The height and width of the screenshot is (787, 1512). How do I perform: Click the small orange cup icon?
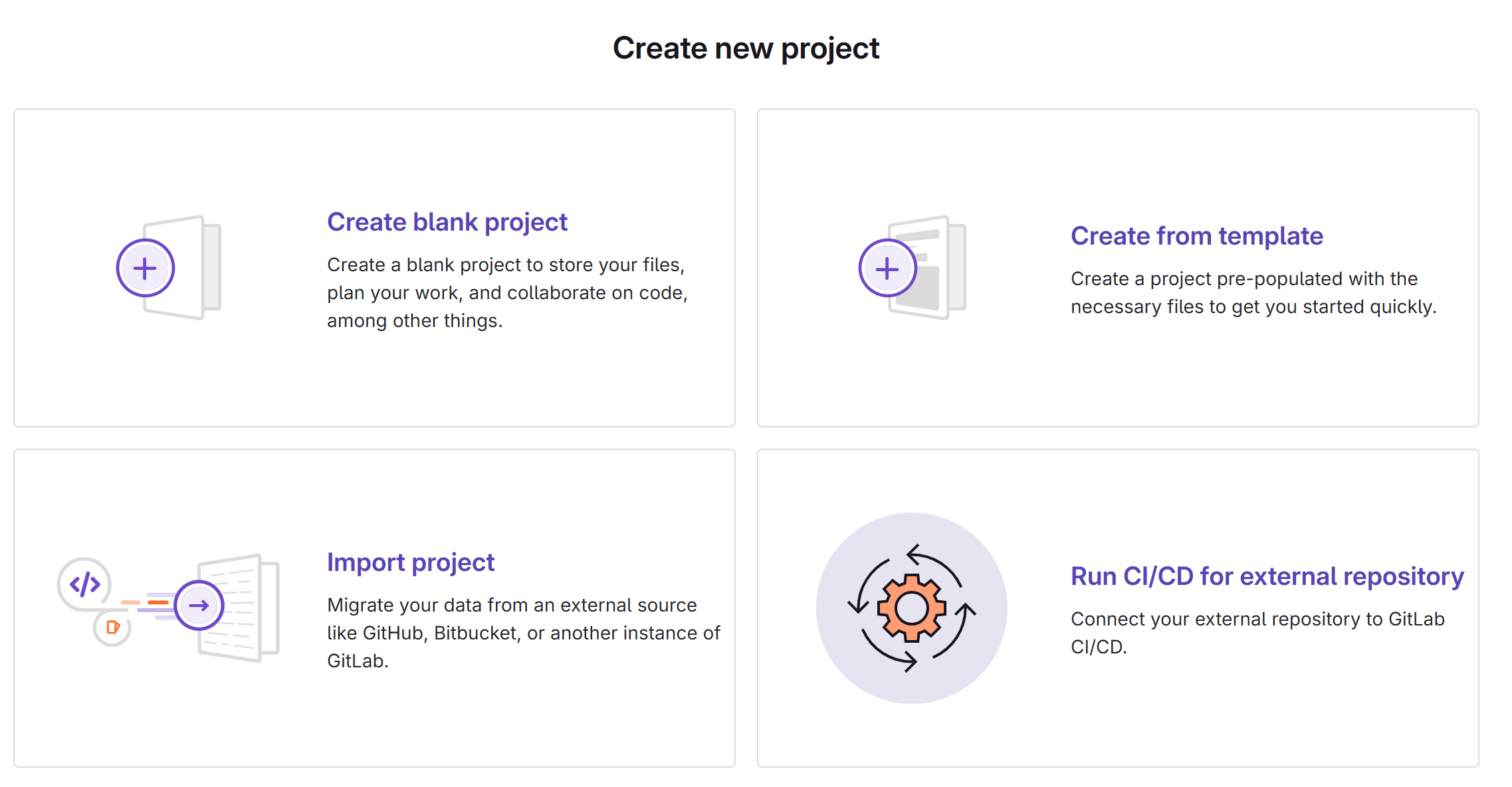pos(112,627)
